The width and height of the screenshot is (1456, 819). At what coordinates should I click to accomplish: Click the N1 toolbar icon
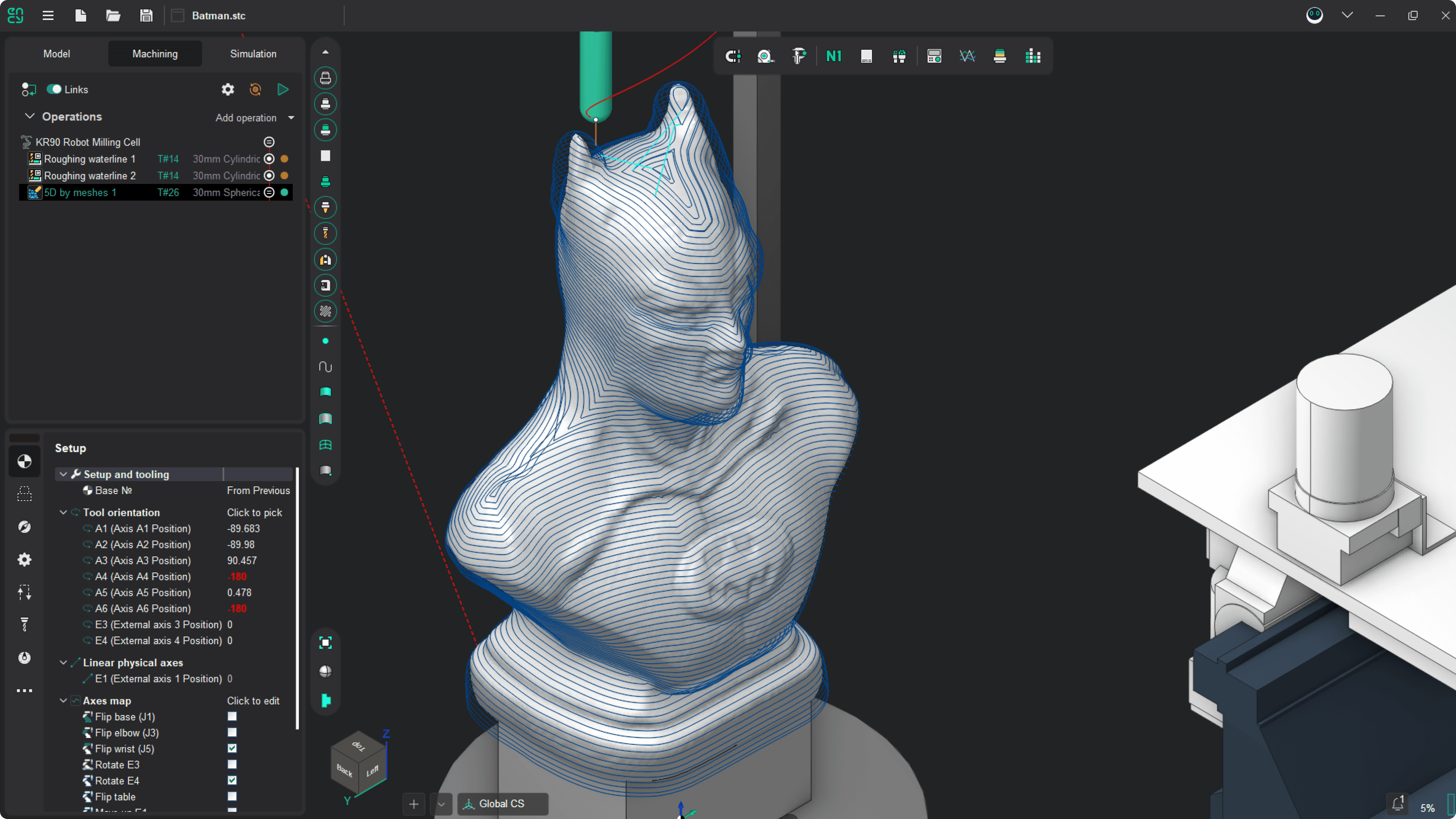pyautogui.click(x=833, y=56)
